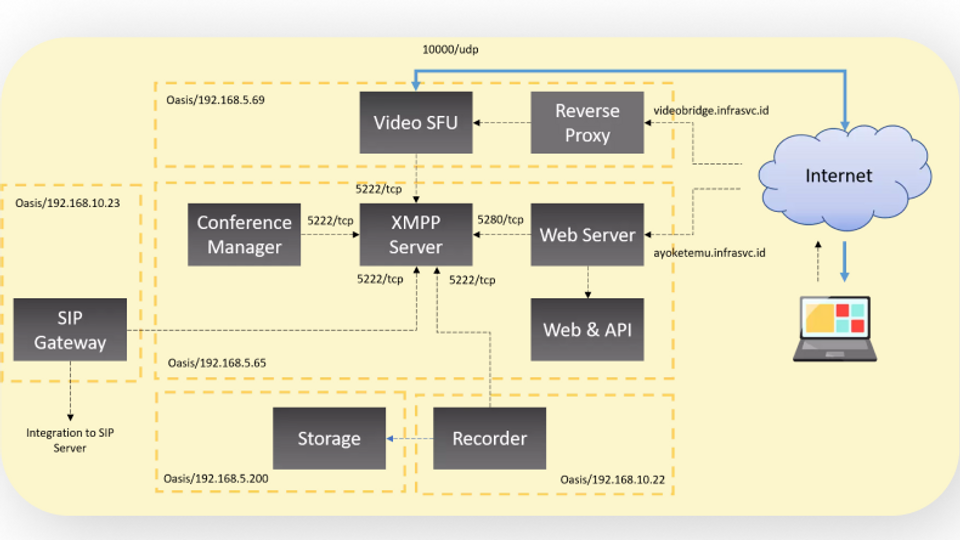
Task: Select the Storage box
Action: pos(329,438)
